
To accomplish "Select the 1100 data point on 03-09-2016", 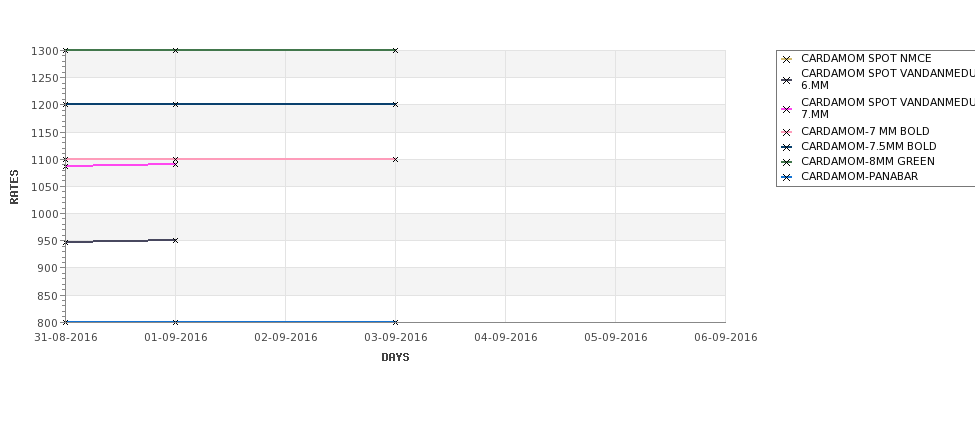I will coord(395,159).
